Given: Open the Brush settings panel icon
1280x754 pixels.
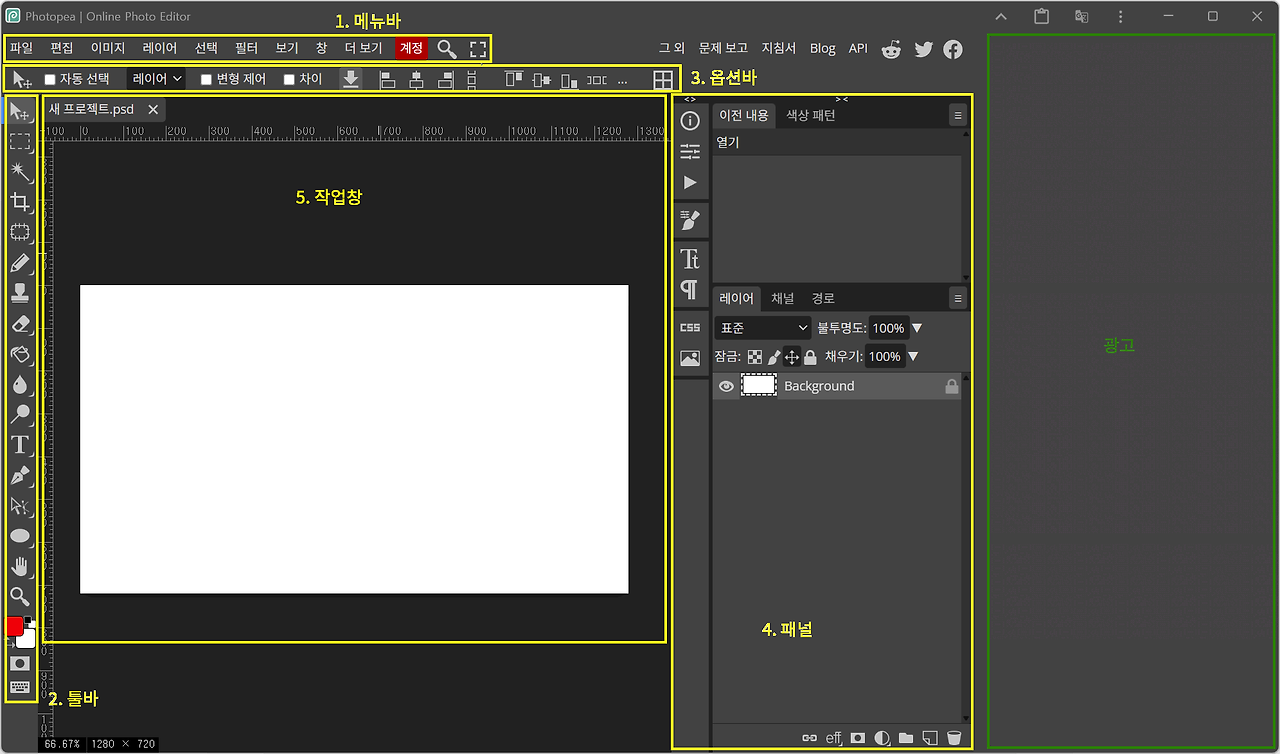Looking at the screenshot, I should [690, 219].
